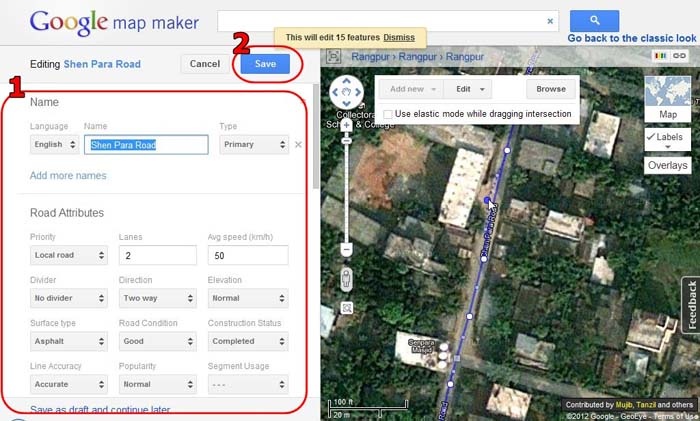Click the map color legend icon
Image resolution: width=700 pixels, height=421 pixels.
660,56
